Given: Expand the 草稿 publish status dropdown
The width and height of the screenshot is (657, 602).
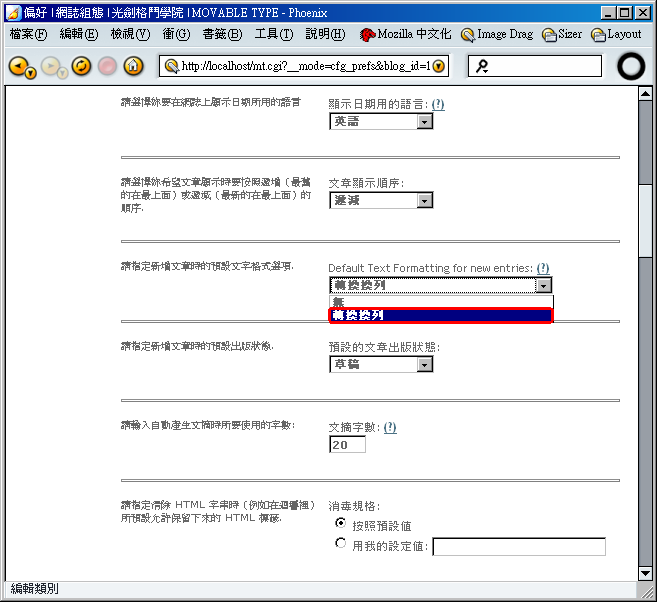Looking at the screenshot, I should [424, 364].
